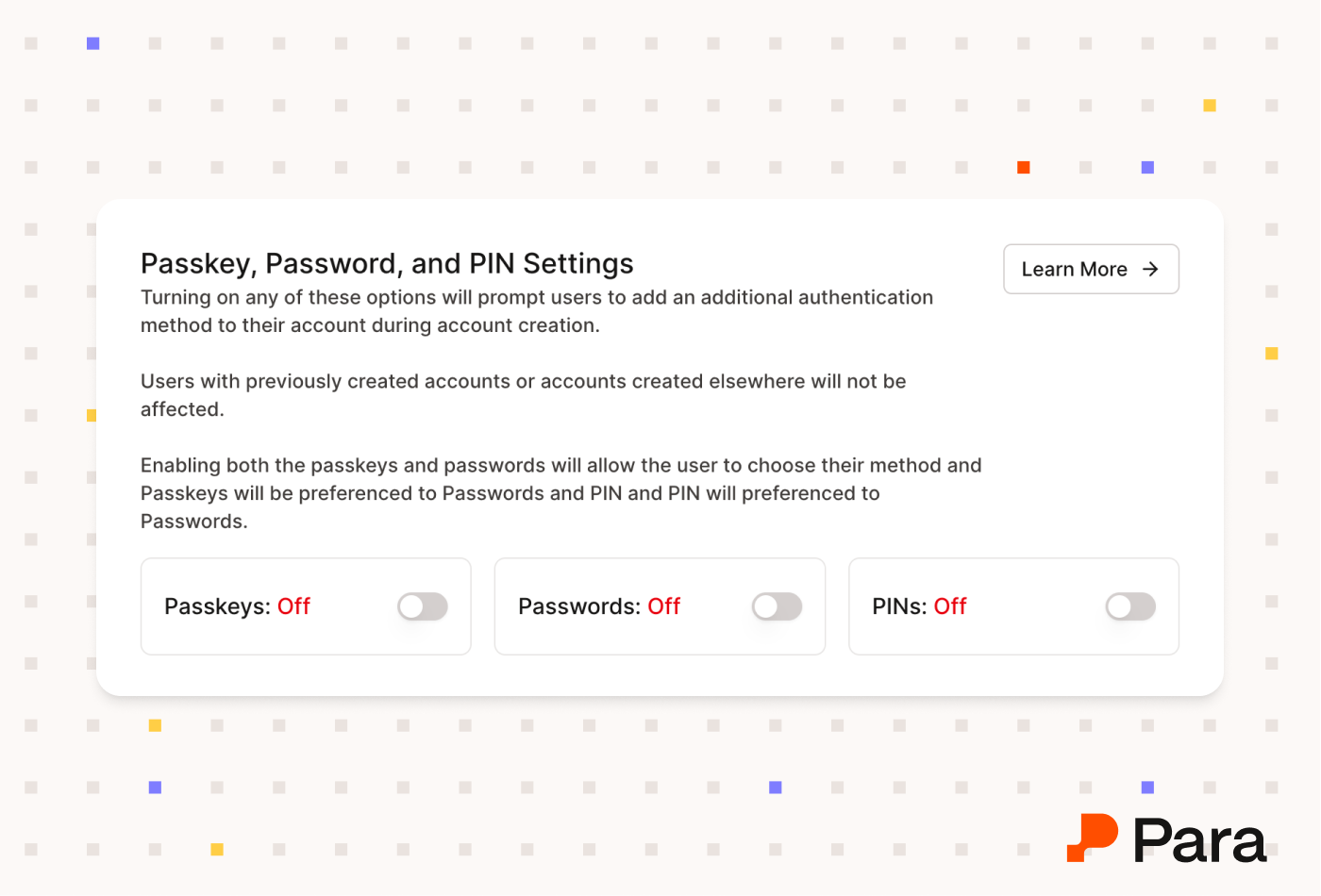The image size is (1321, 896).
Task: Click the orange square near the top right
Action: point(1024,168)
